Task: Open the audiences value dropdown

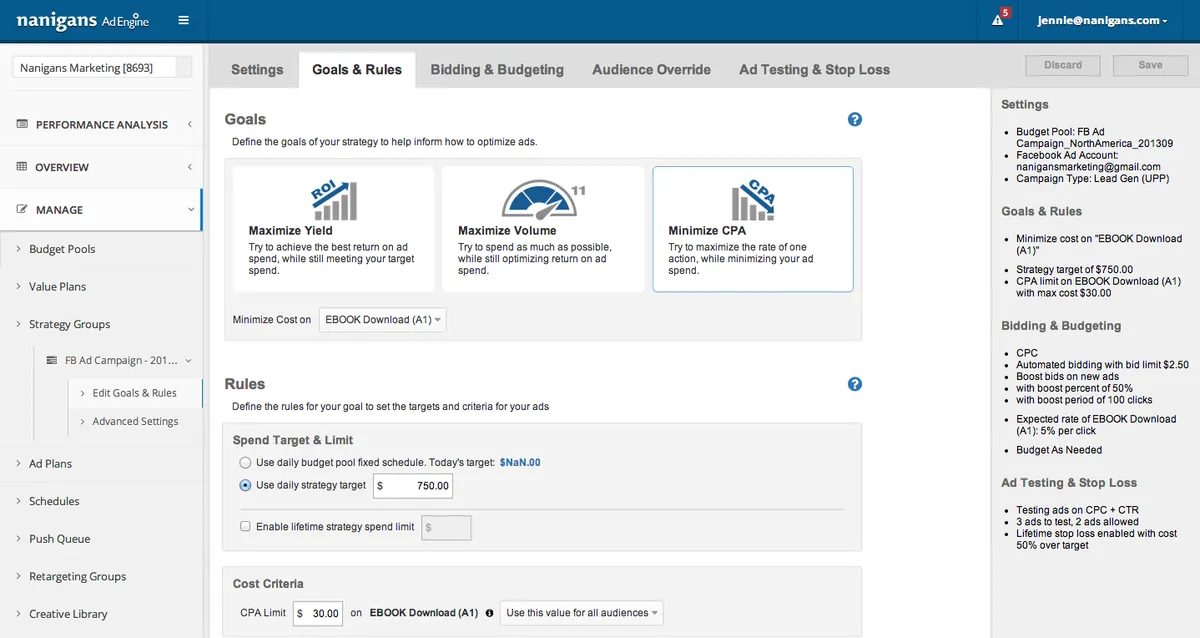Action: point(582,613)
